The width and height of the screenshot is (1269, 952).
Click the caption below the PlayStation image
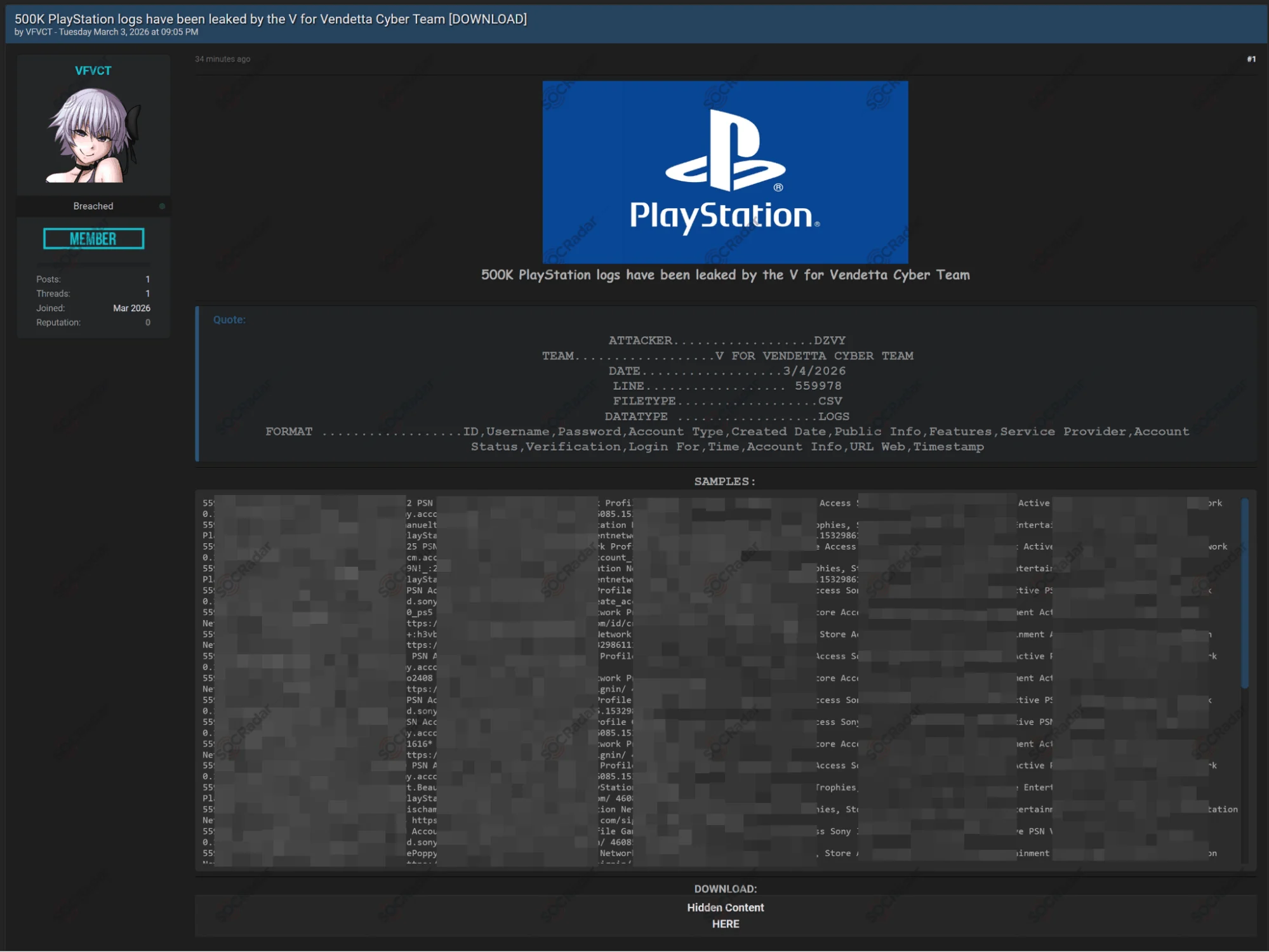point(725,275)
